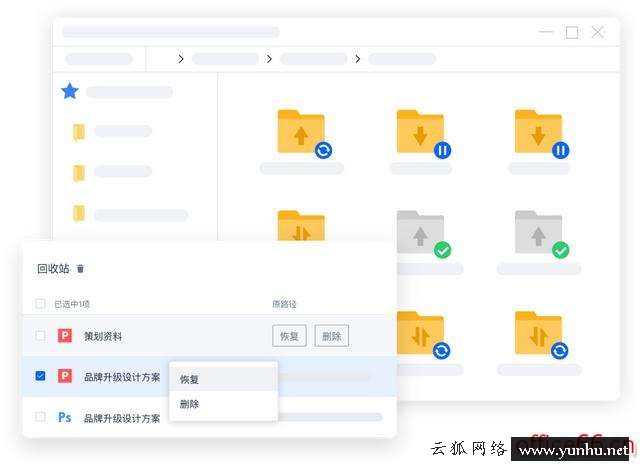Open the upload folder with sync badge
This screenshot has width=640, height=468.
[x=304, y=134]
